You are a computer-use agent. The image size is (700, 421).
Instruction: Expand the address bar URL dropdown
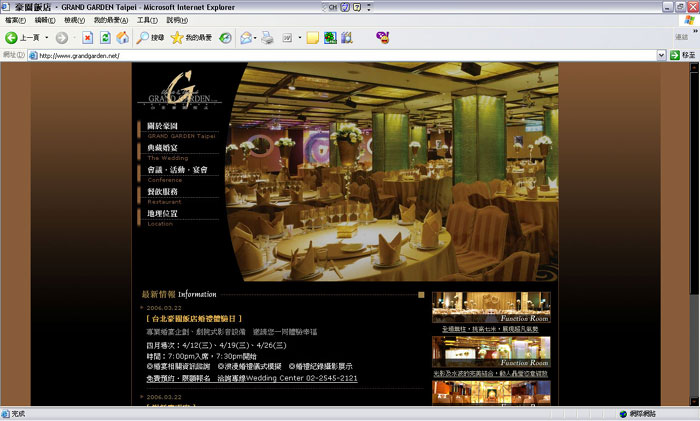click(x=661, y=56)
